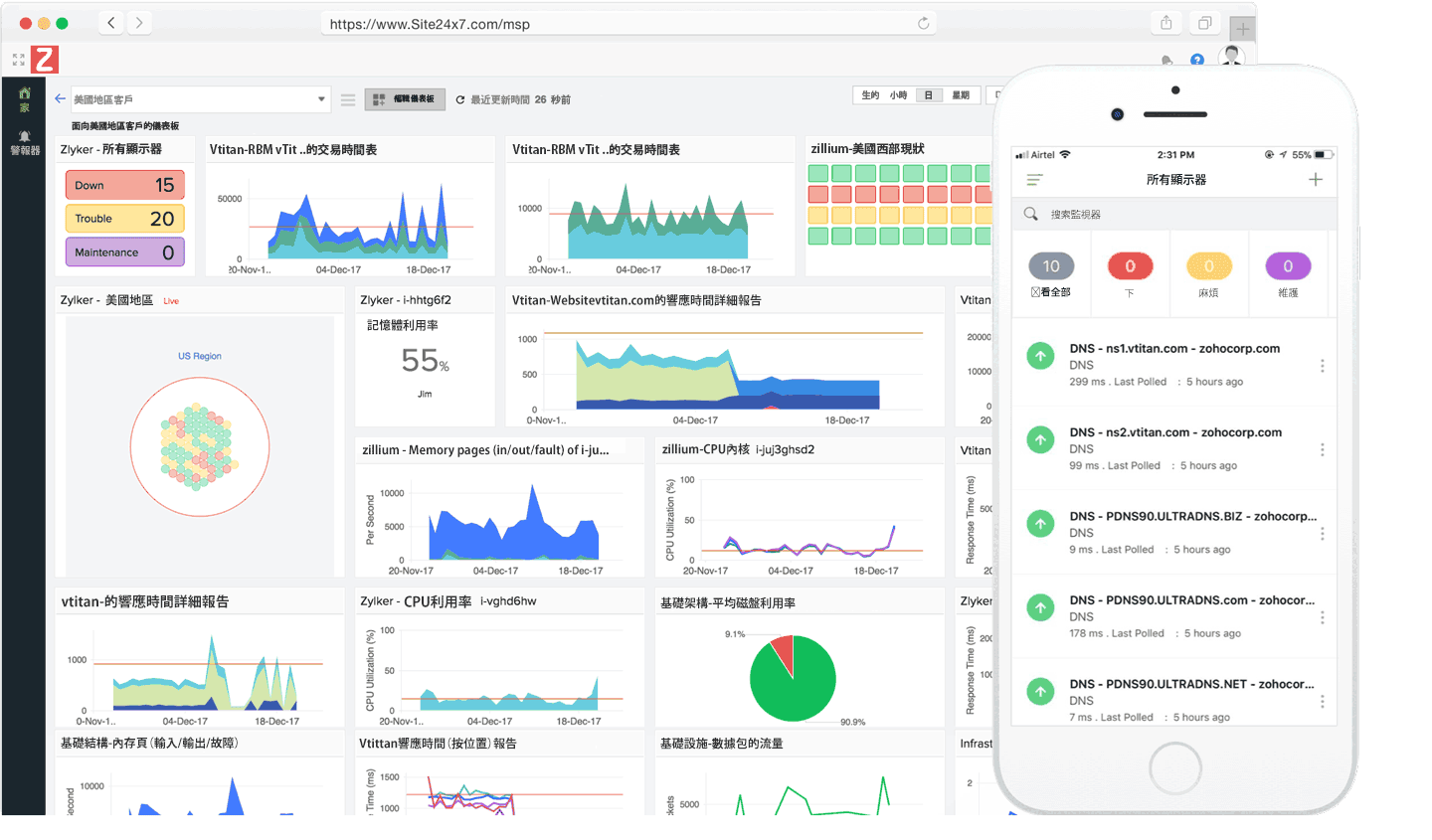Click the fullscreen expand arrows icon
1432x840 pixels.
[18, 60]
